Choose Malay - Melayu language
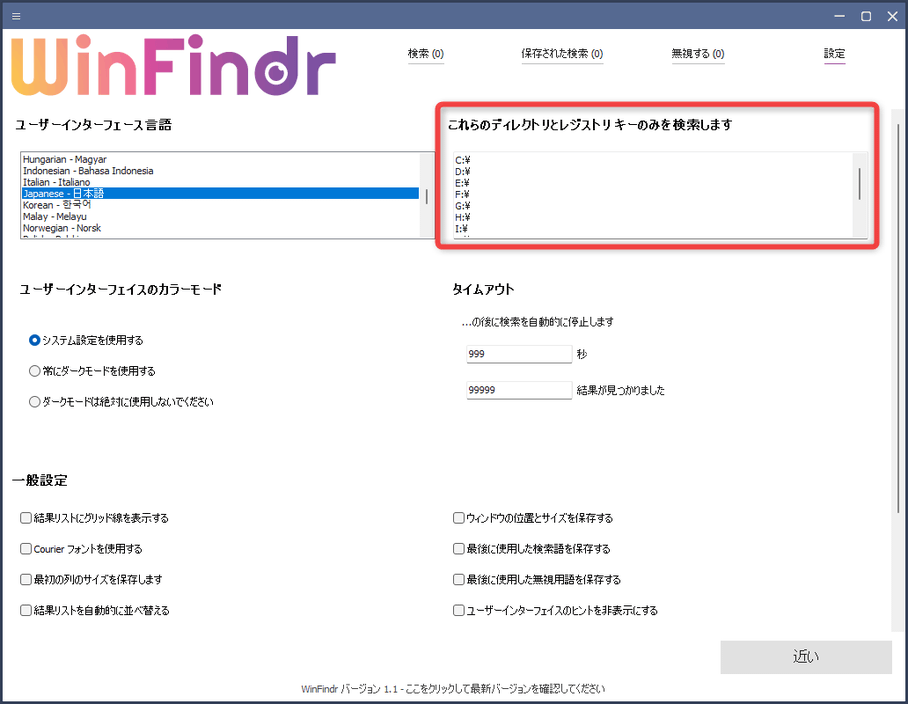The image size is (908, 704). pos(220,217)
